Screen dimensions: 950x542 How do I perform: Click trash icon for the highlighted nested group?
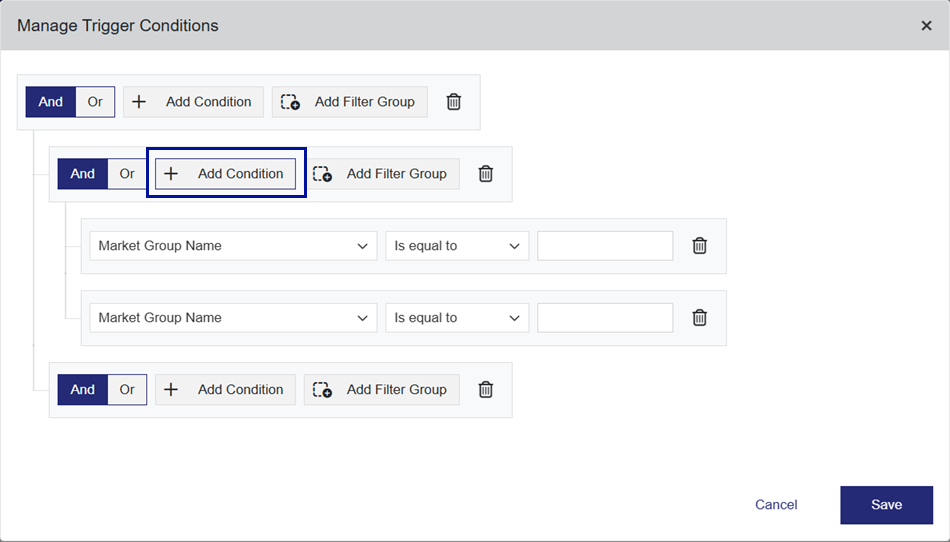tap(486, 174)
